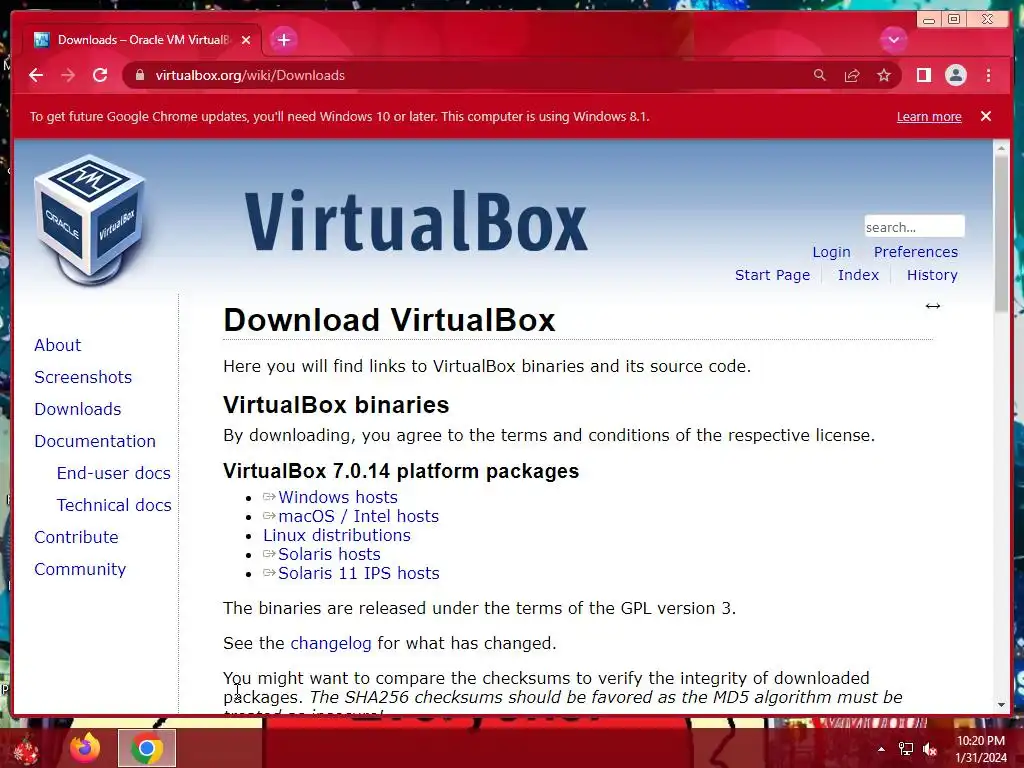Open the network tray icon
The height and width of the screenshot is (768, 1024).
click(x=906, y=749)
